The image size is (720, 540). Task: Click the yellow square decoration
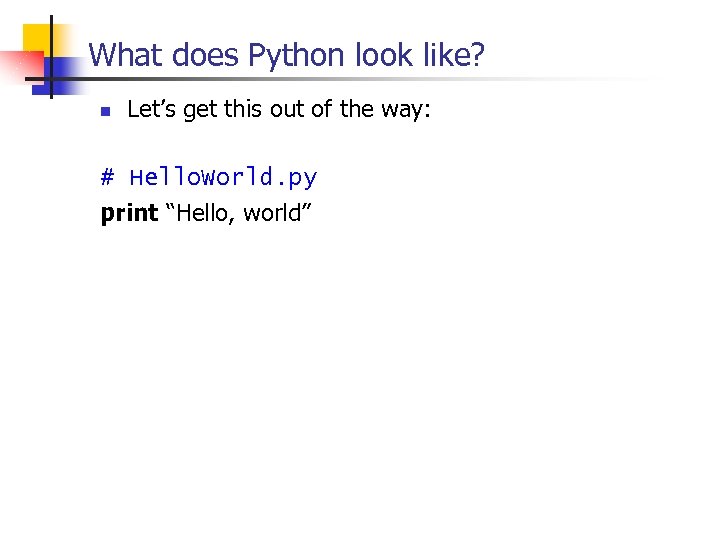37,38
